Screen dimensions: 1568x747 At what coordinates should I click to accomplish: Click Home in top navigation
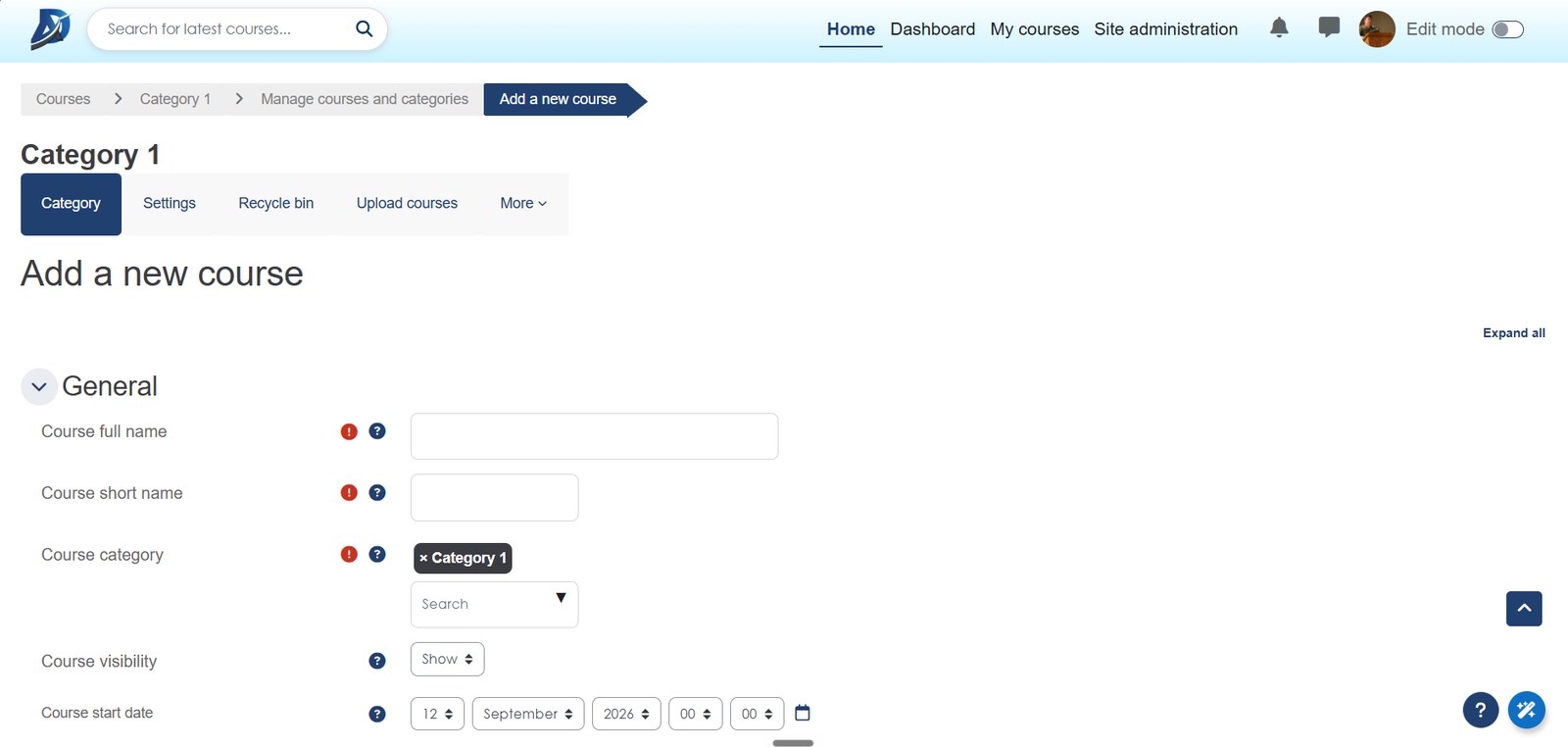851,29
